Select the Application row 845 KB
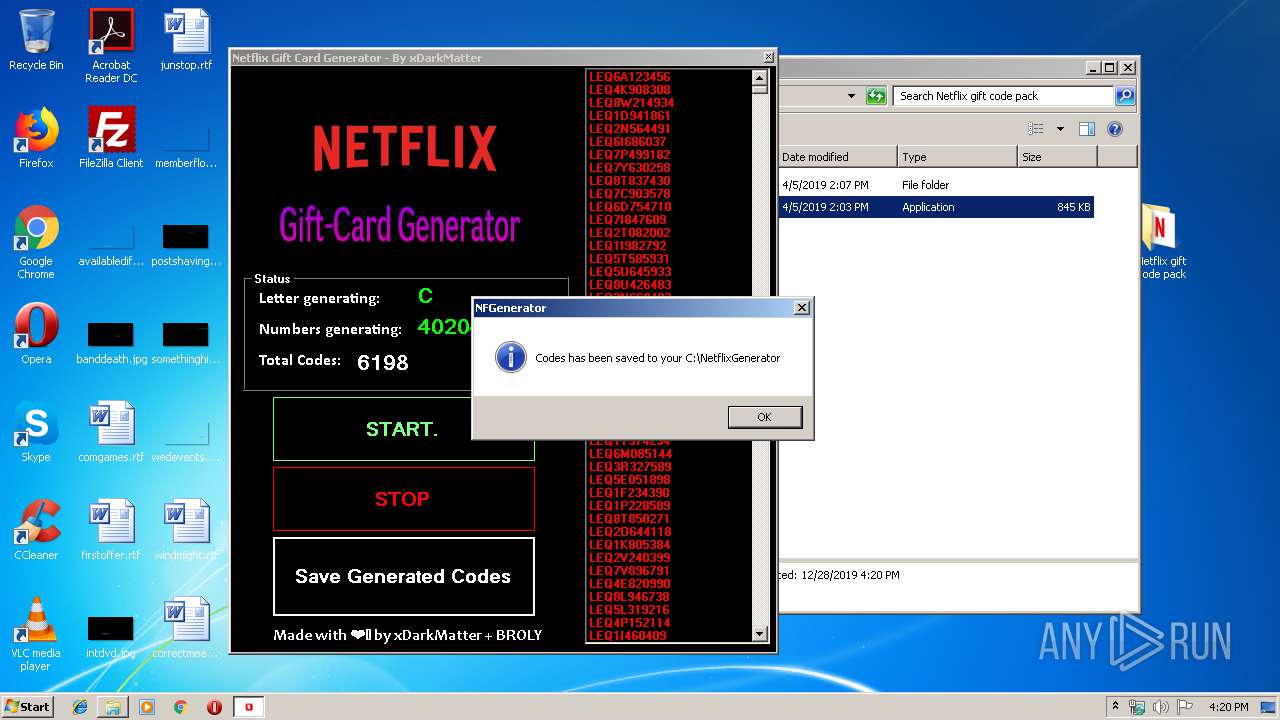1280x720 pixels. point(936,207)
